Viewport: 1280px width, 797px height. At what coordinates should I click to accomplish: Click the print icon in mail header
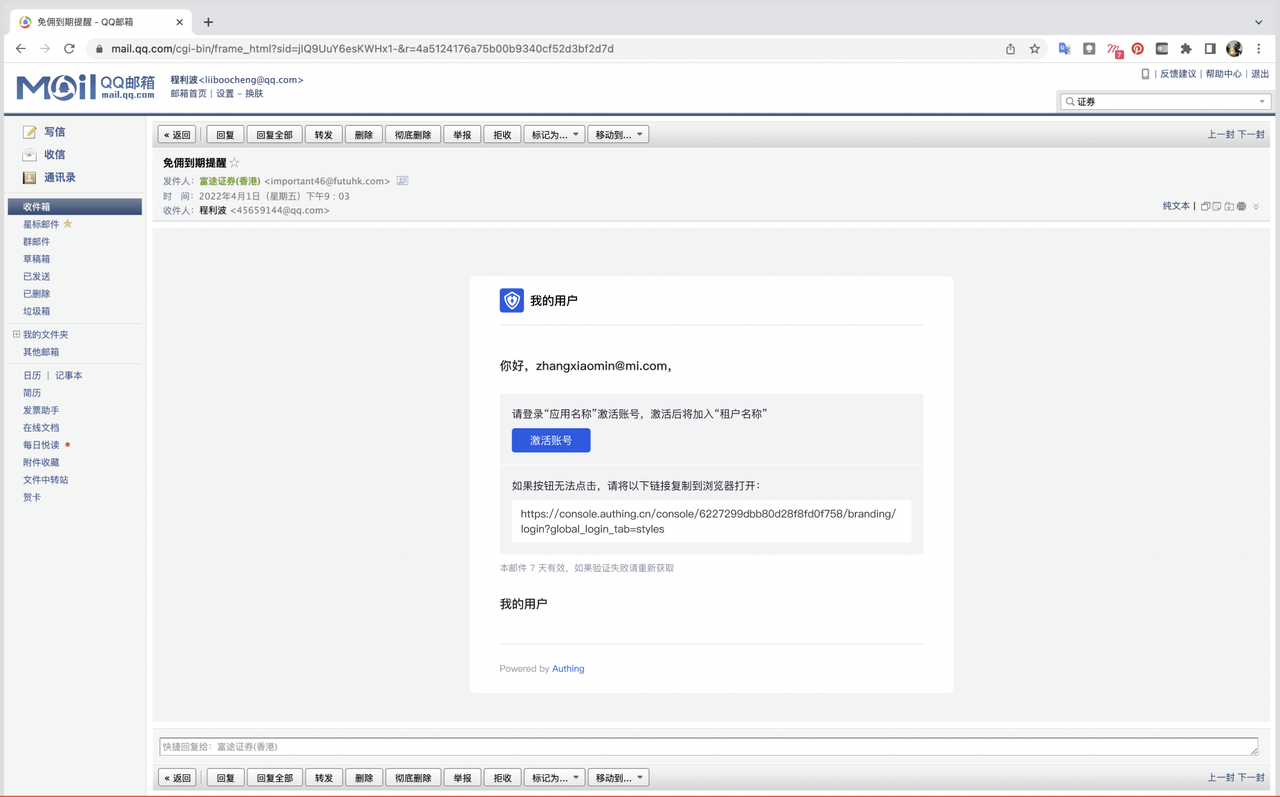pos(1241,207)
